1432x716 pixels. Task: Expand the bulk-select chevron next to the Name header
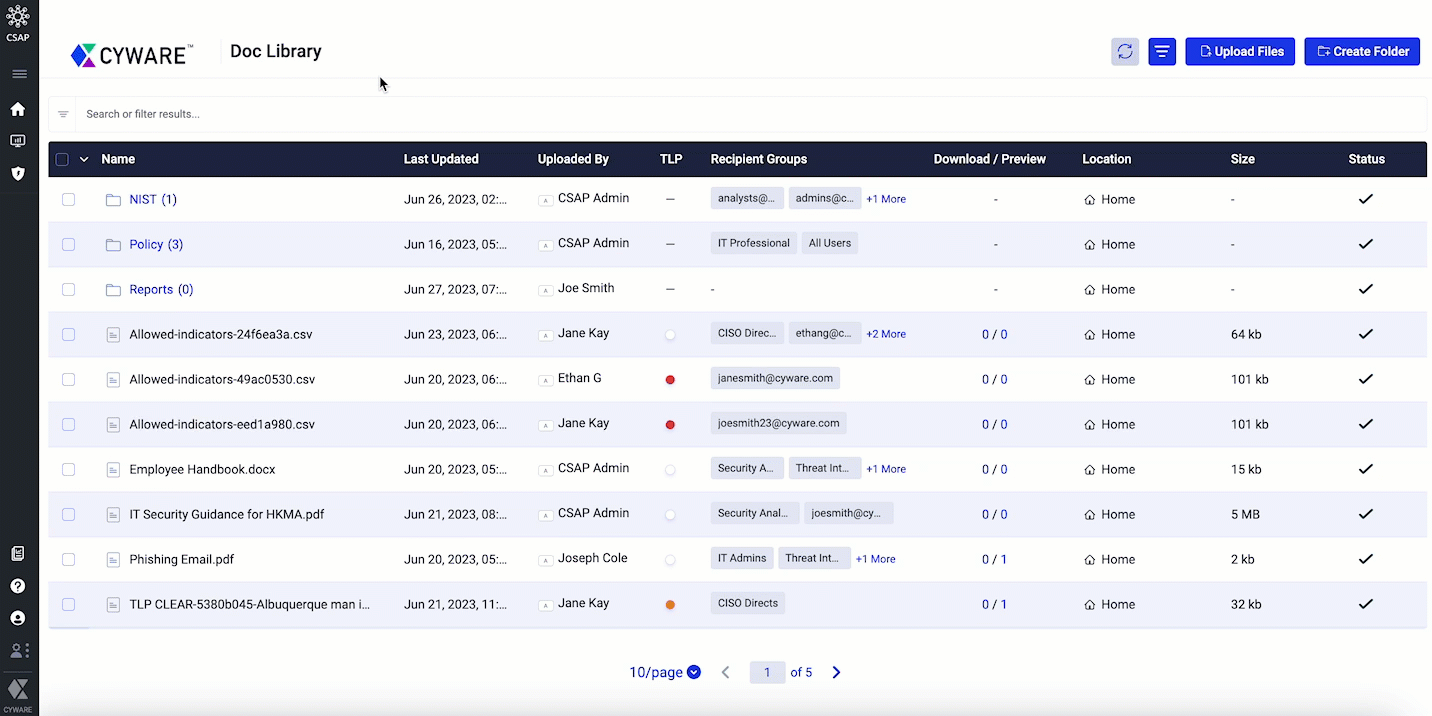pos(84,159)
